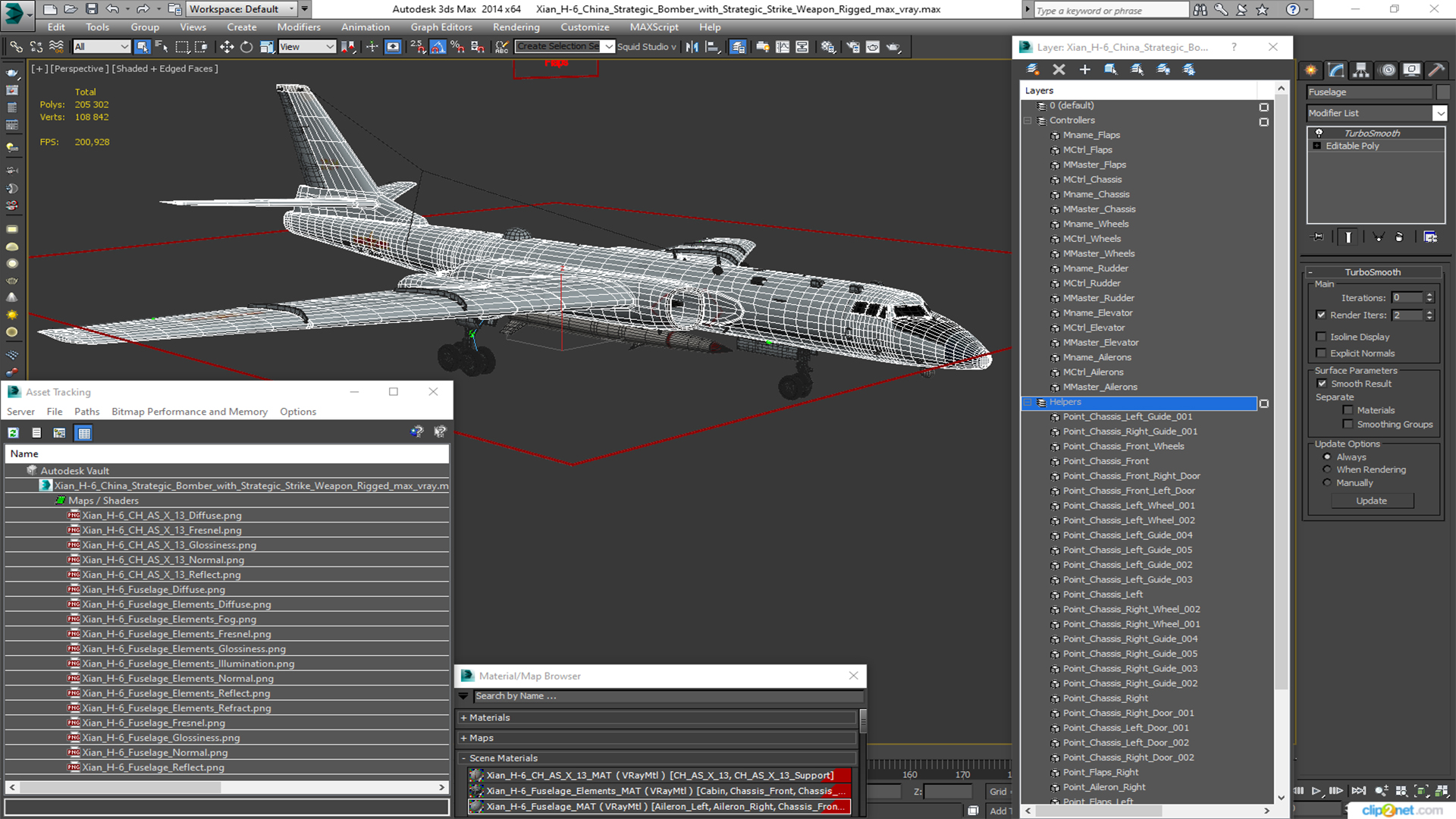Screen dimensions: 1456x819
Task: Open the Utilities hammer tab
Action: pos(1436,70)
